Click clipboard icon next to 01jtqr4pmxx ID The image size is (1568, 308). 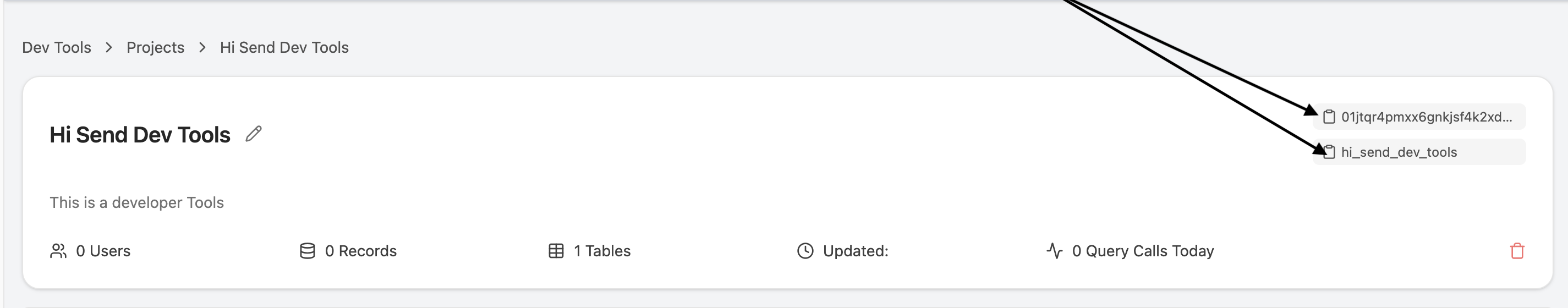coord(1329,117)
